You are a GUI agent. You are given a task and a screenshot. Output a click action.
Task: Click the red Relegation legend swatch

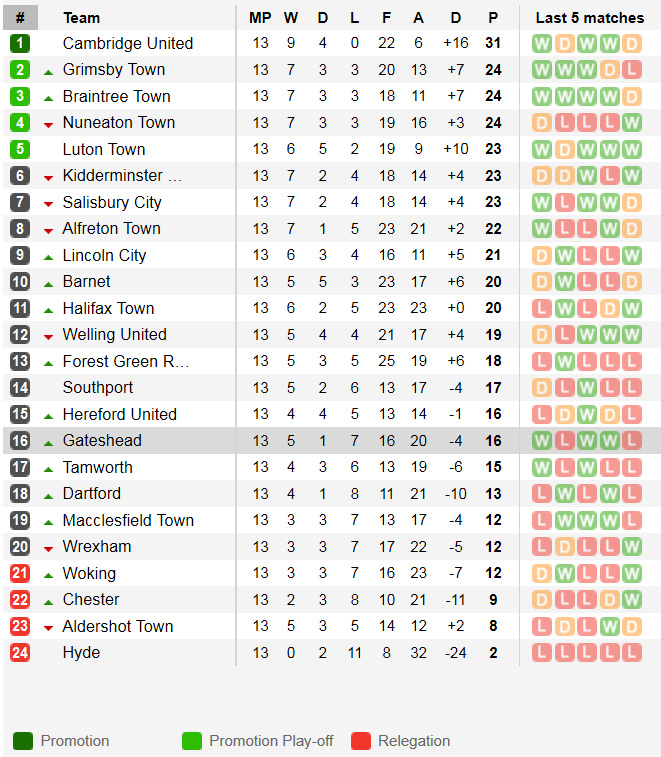pos(361,741)
